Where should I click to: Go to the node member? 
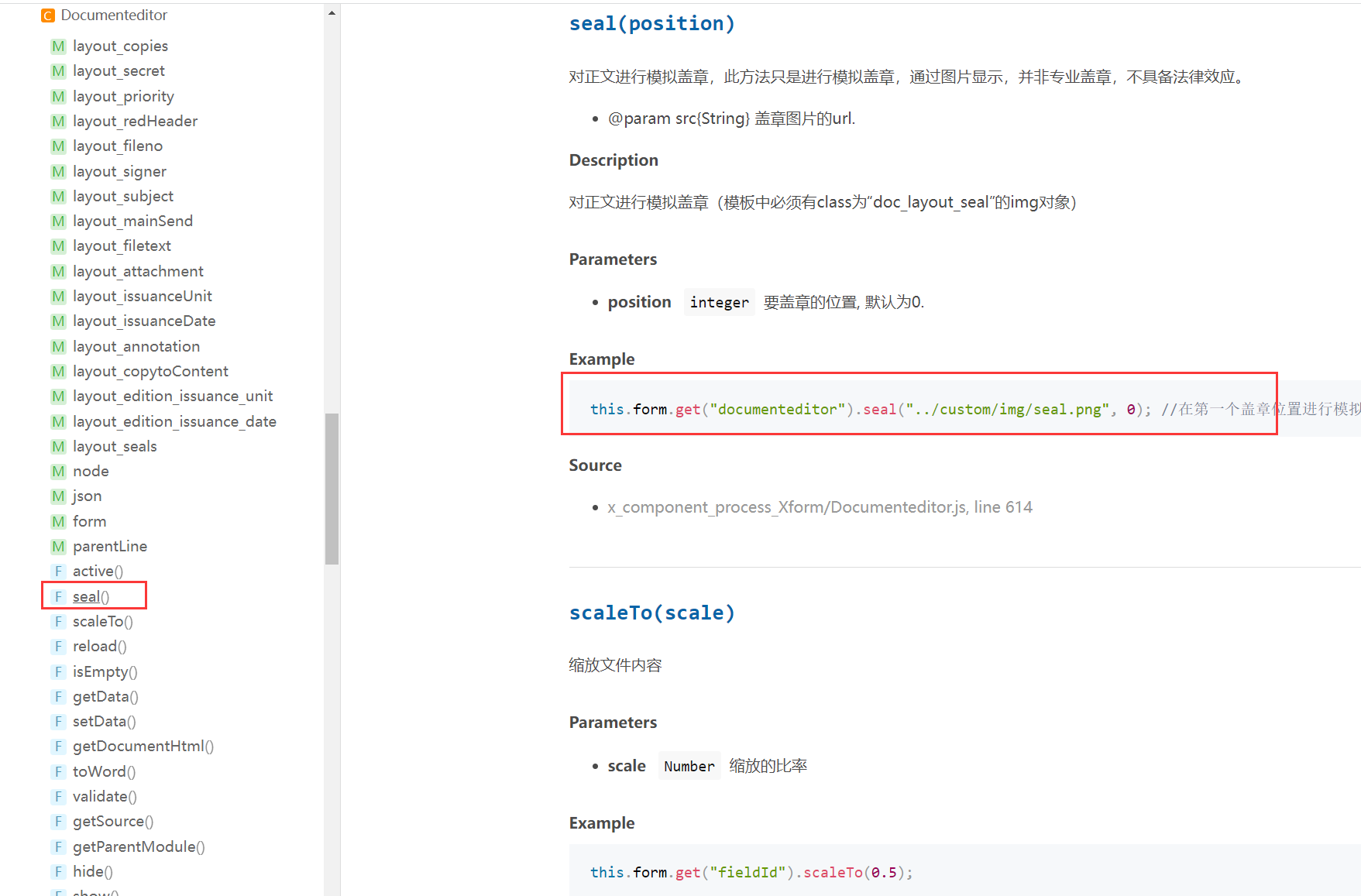91,472
